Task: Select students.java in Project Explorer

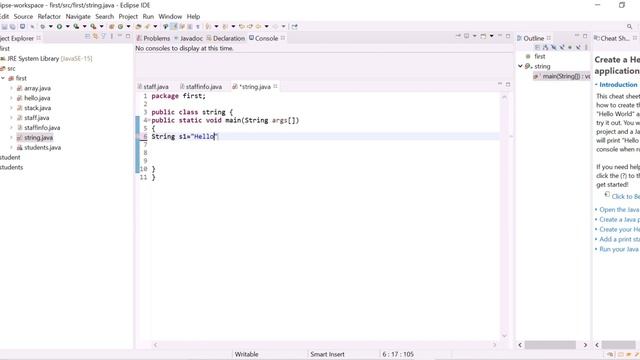Action: (42, 147)
